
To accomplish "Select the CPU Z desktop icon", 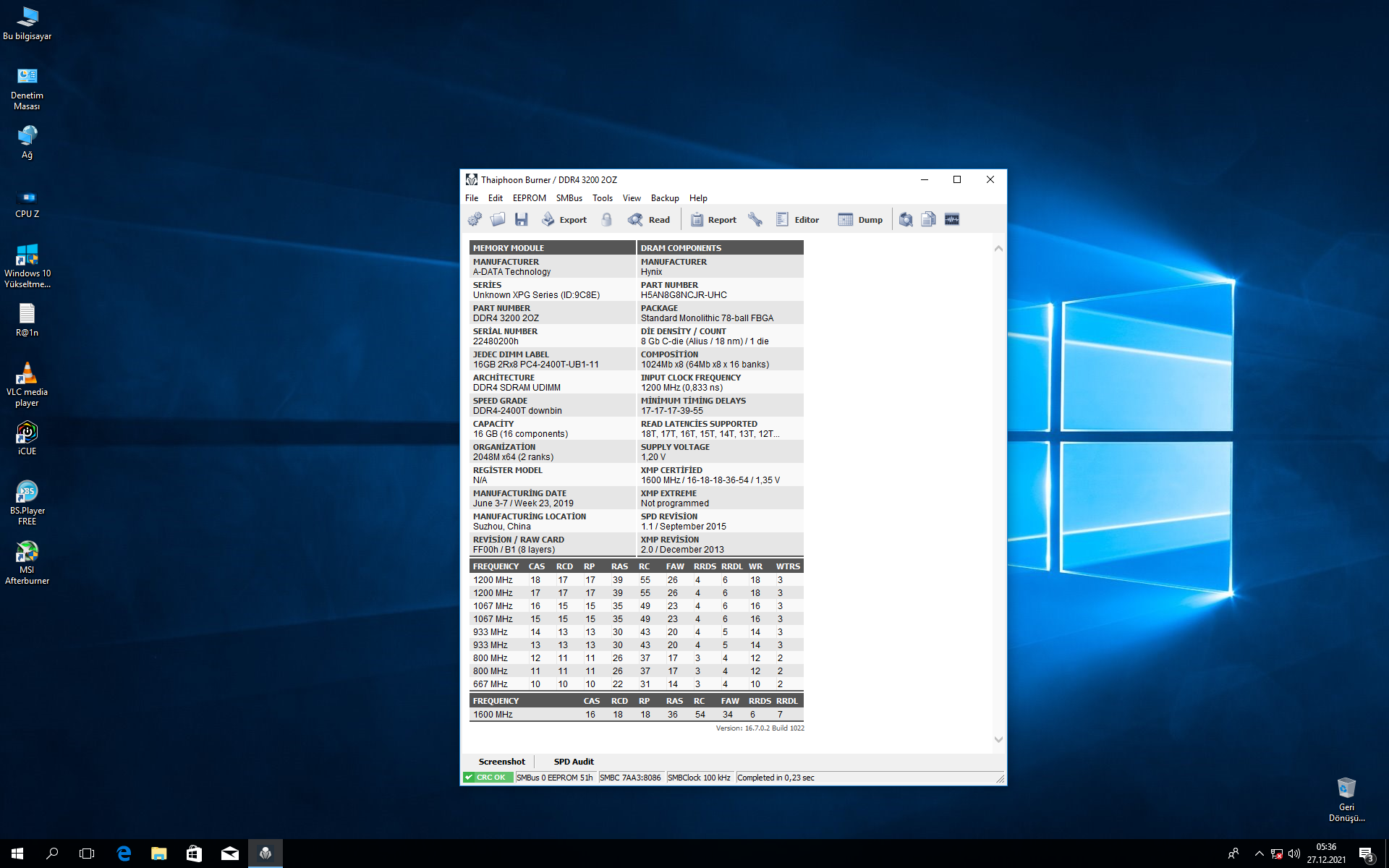I will 27,203.
